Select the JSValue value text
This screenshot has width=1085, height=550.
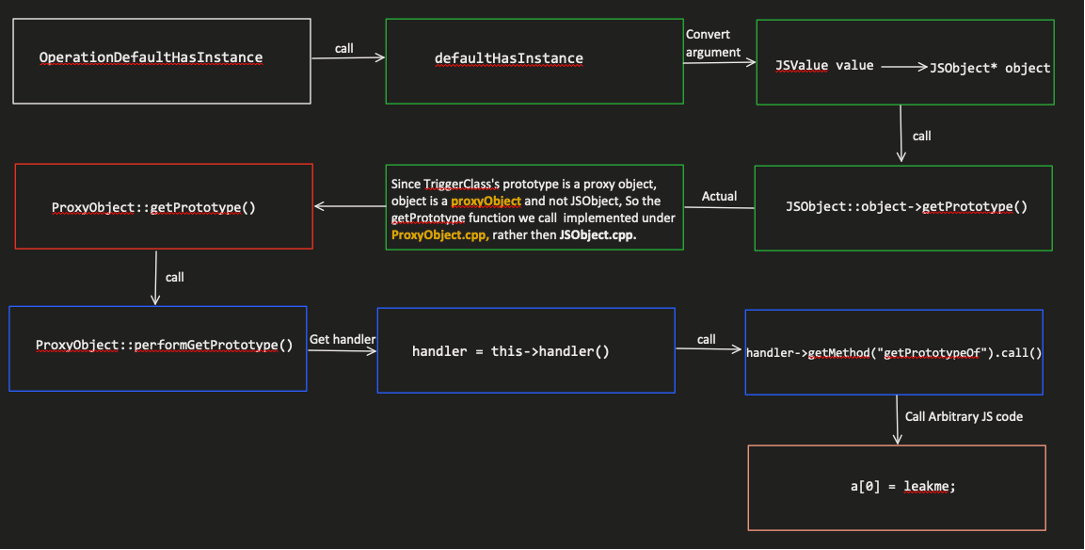(x=824, y=66)
